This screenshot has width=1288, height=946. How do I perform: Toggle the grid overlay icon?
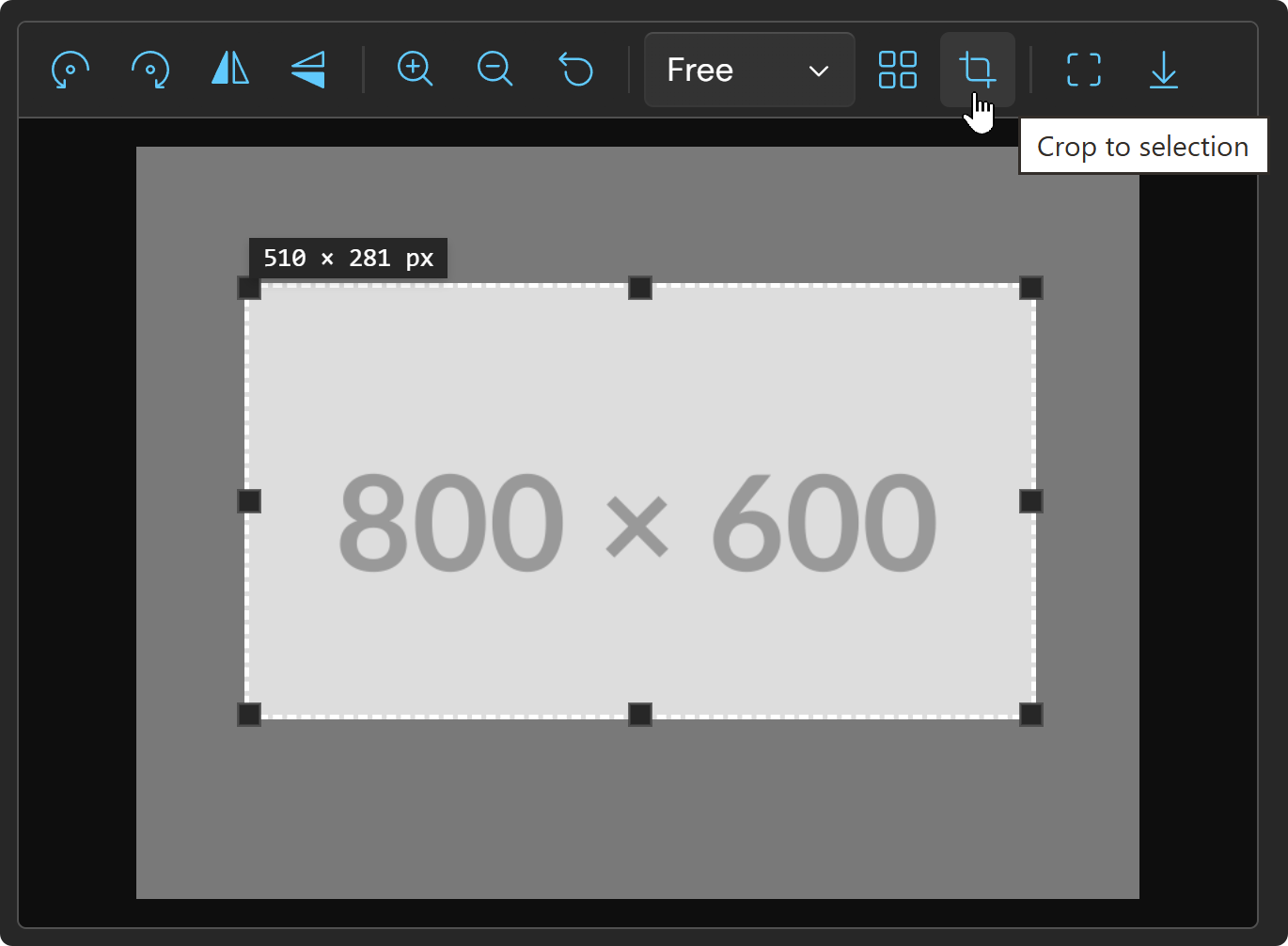pos(898,70)
